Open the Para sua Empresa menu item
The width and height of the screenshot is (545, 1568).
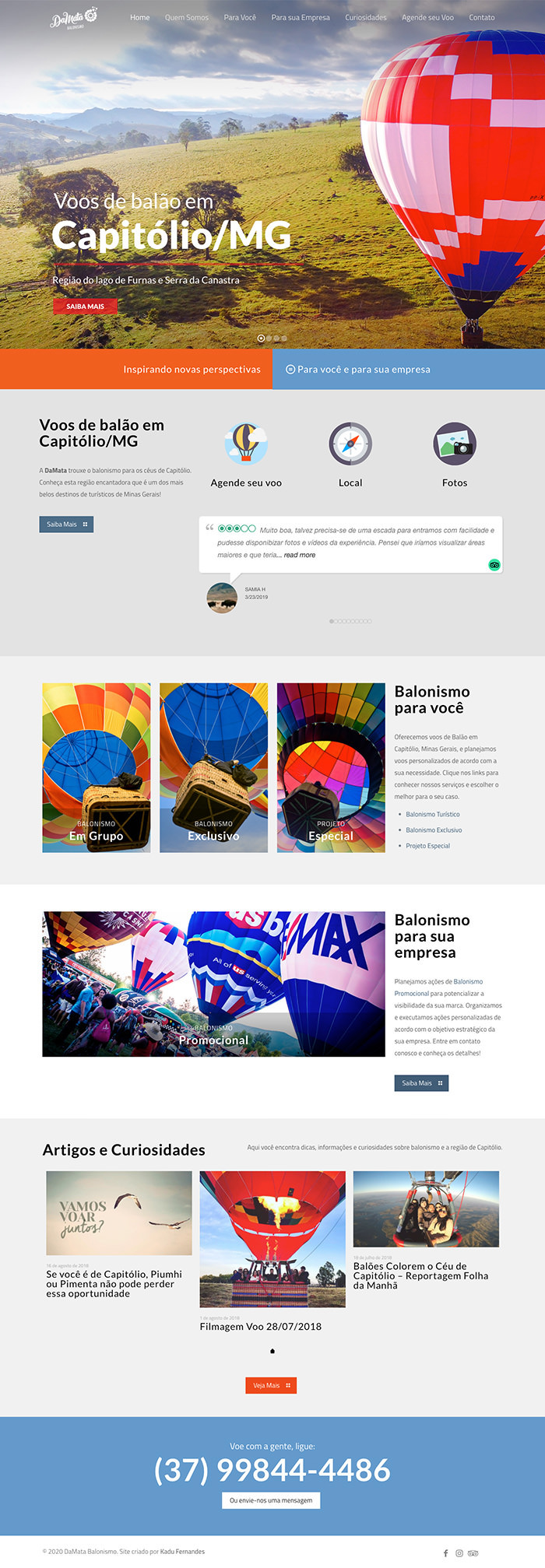pos(301,17)
